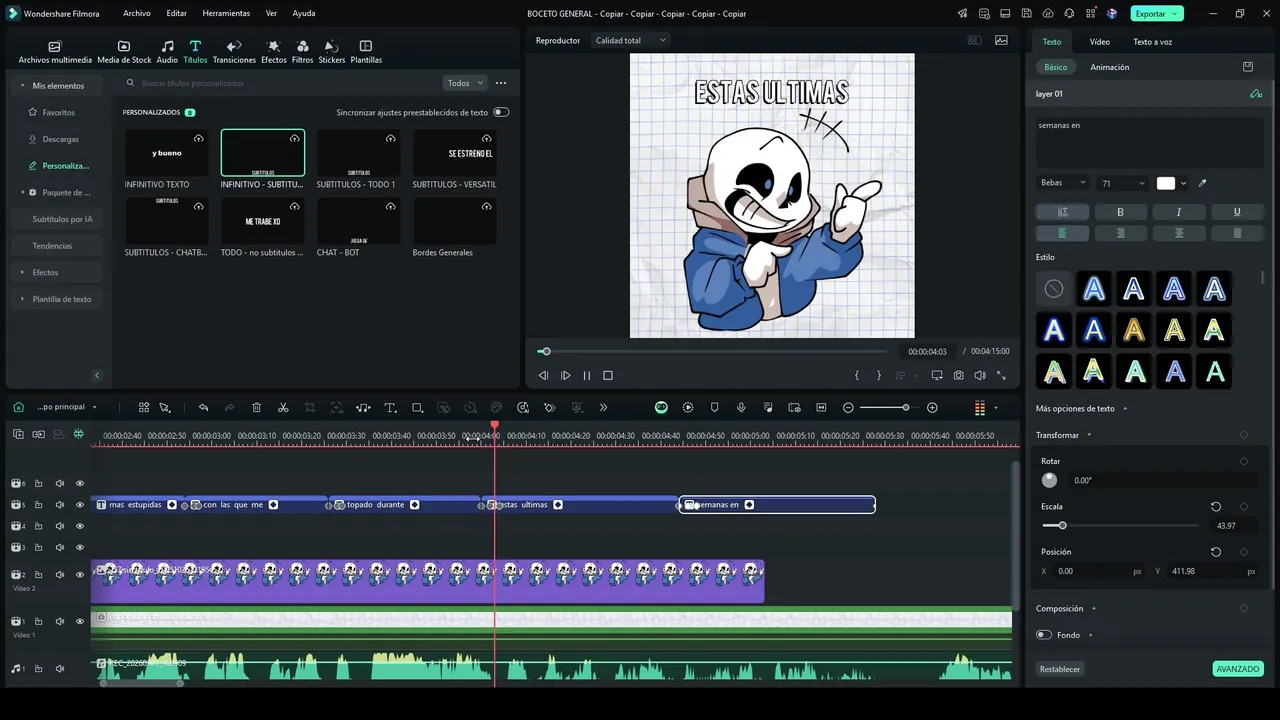Open the Animación sub-tab

(x=1109, y=67)
